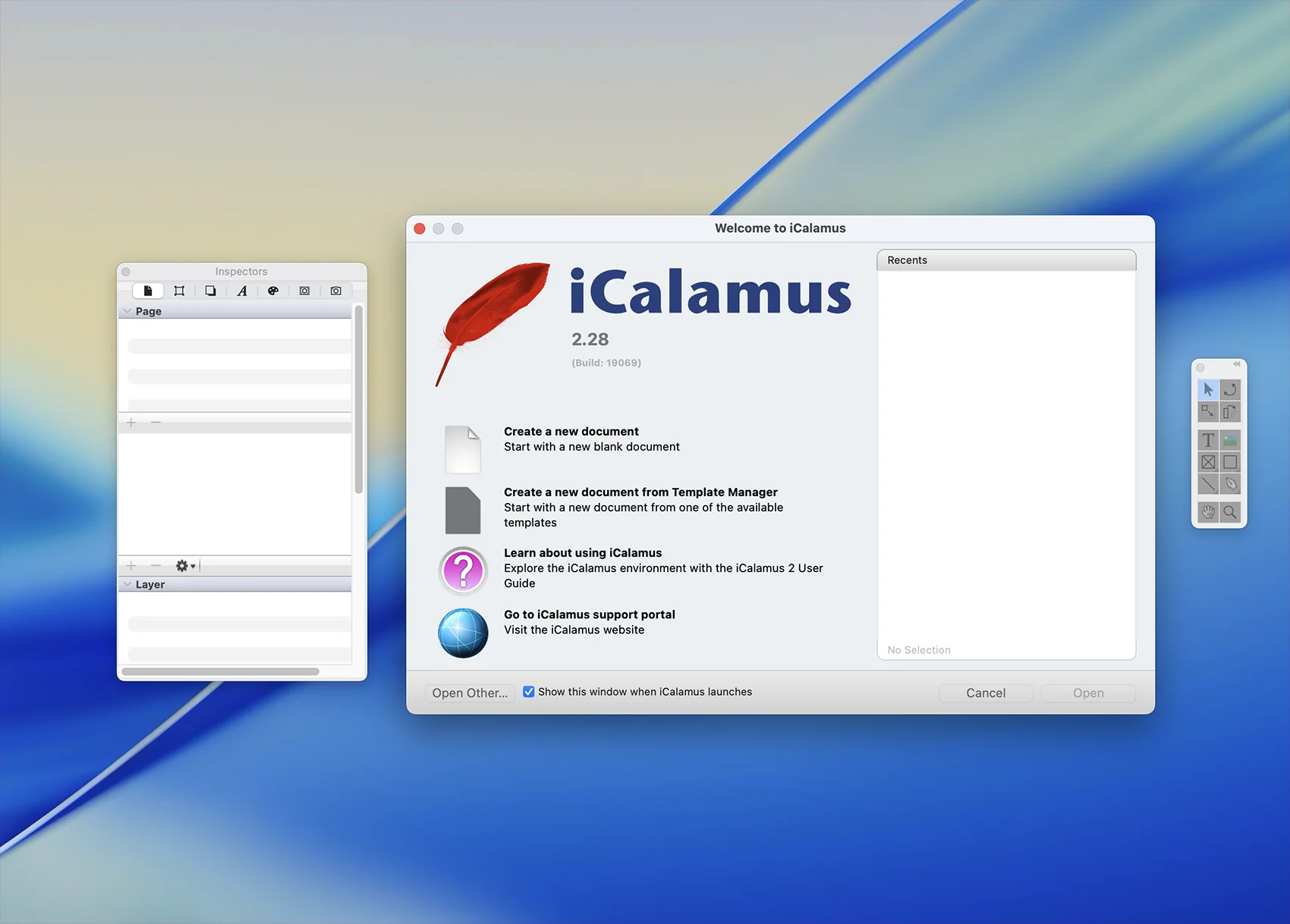Collapse the Layer section in Inspectors
1290x924 pixels.
(127, 584)
